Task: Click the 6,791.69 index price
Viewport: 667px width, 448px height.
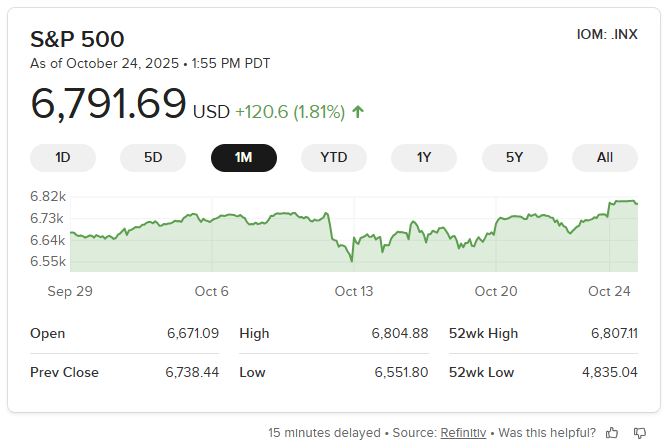Action: coord(108,104)
